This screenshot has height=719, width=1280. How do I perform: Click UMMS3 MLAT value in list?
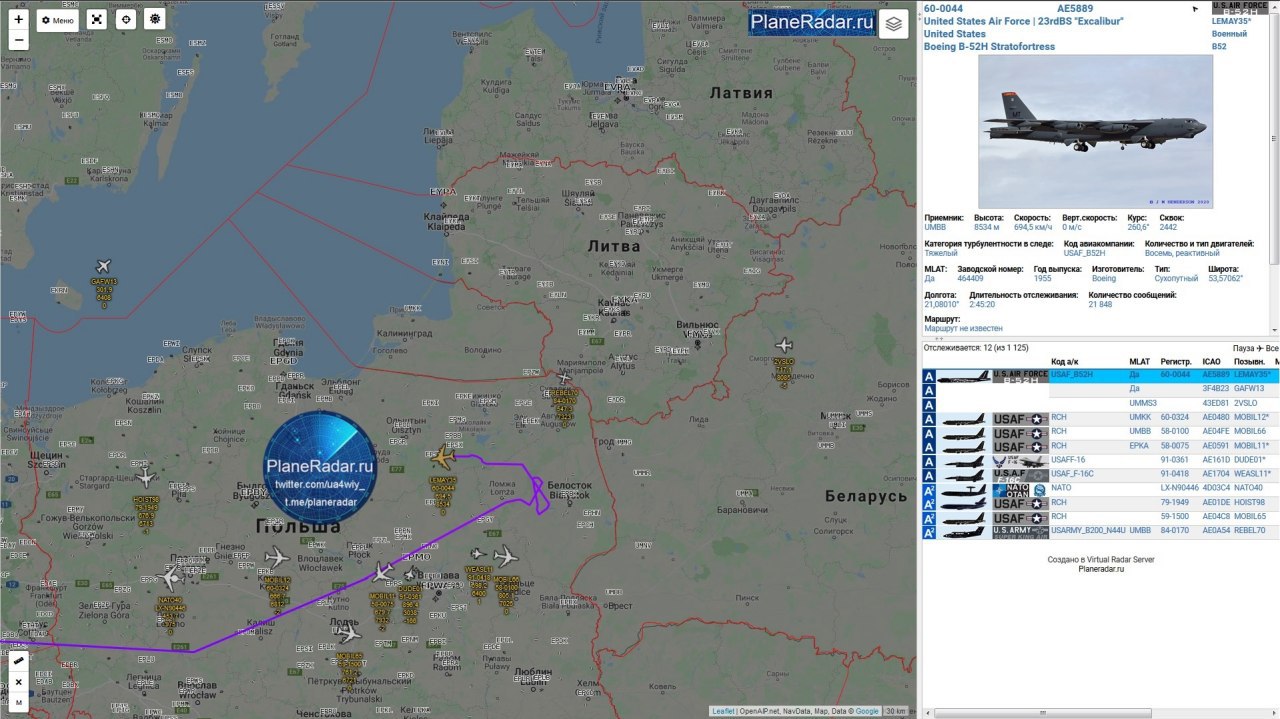click(1143, 403)
